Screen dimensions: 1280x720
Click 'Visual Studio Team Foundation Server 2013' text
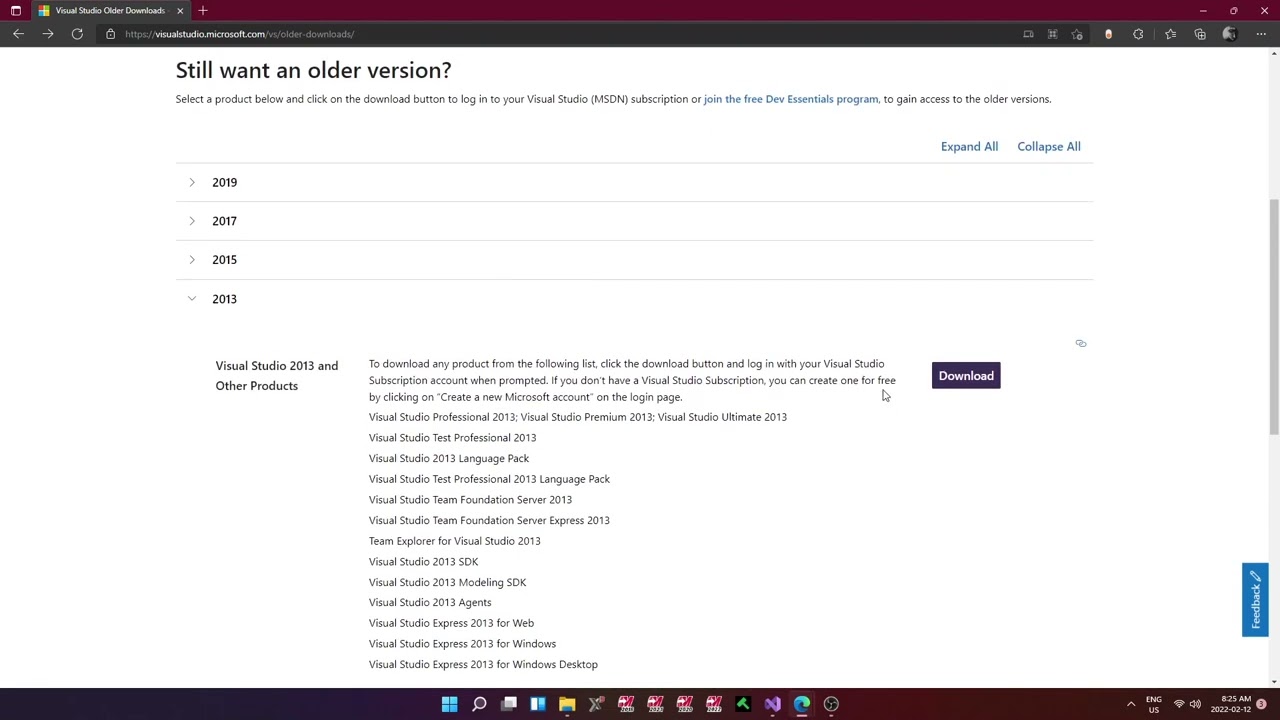470,500
